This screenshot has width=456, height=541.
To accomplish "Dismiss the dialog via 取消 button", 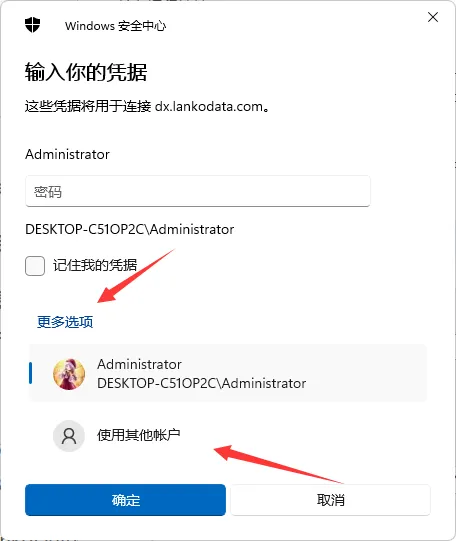I will pos(330,500).
